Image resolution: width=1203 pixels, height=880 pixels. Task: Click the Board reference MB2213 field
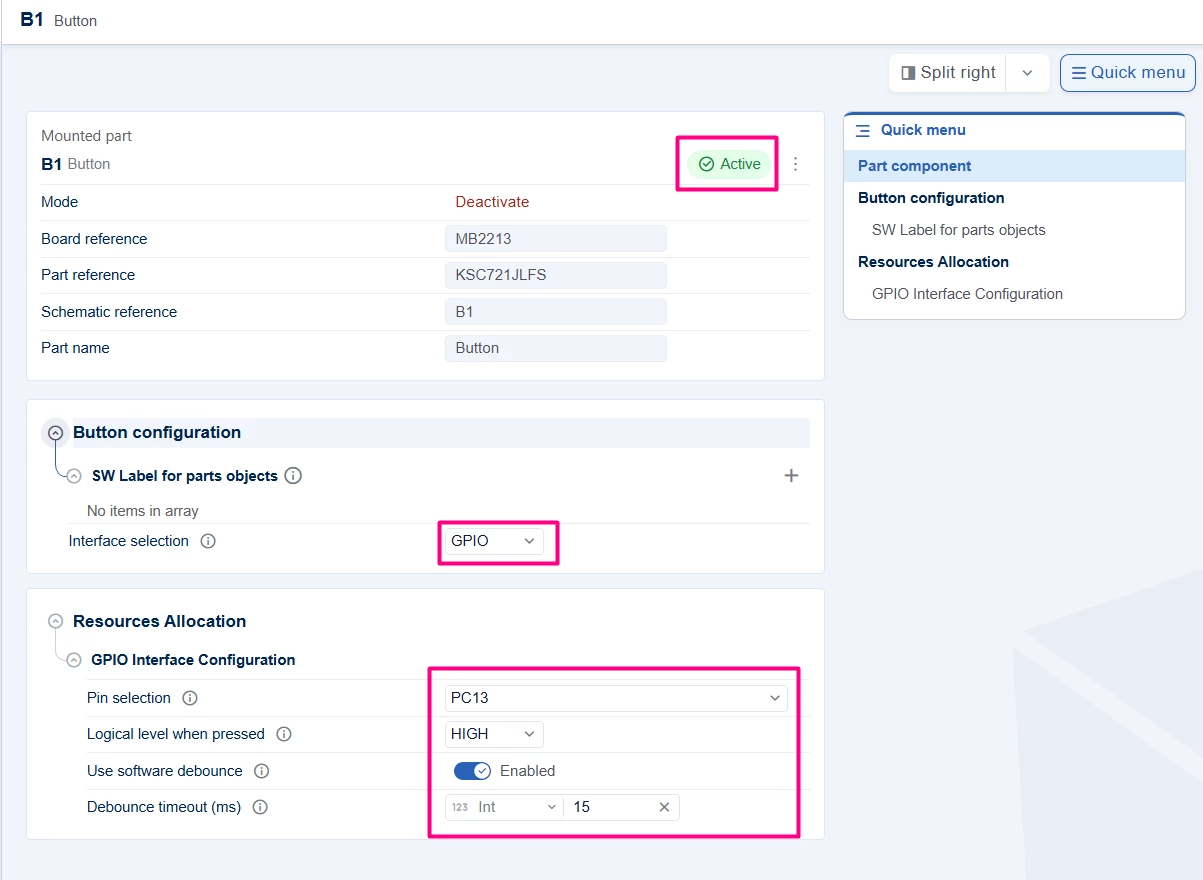click(556, 239)
